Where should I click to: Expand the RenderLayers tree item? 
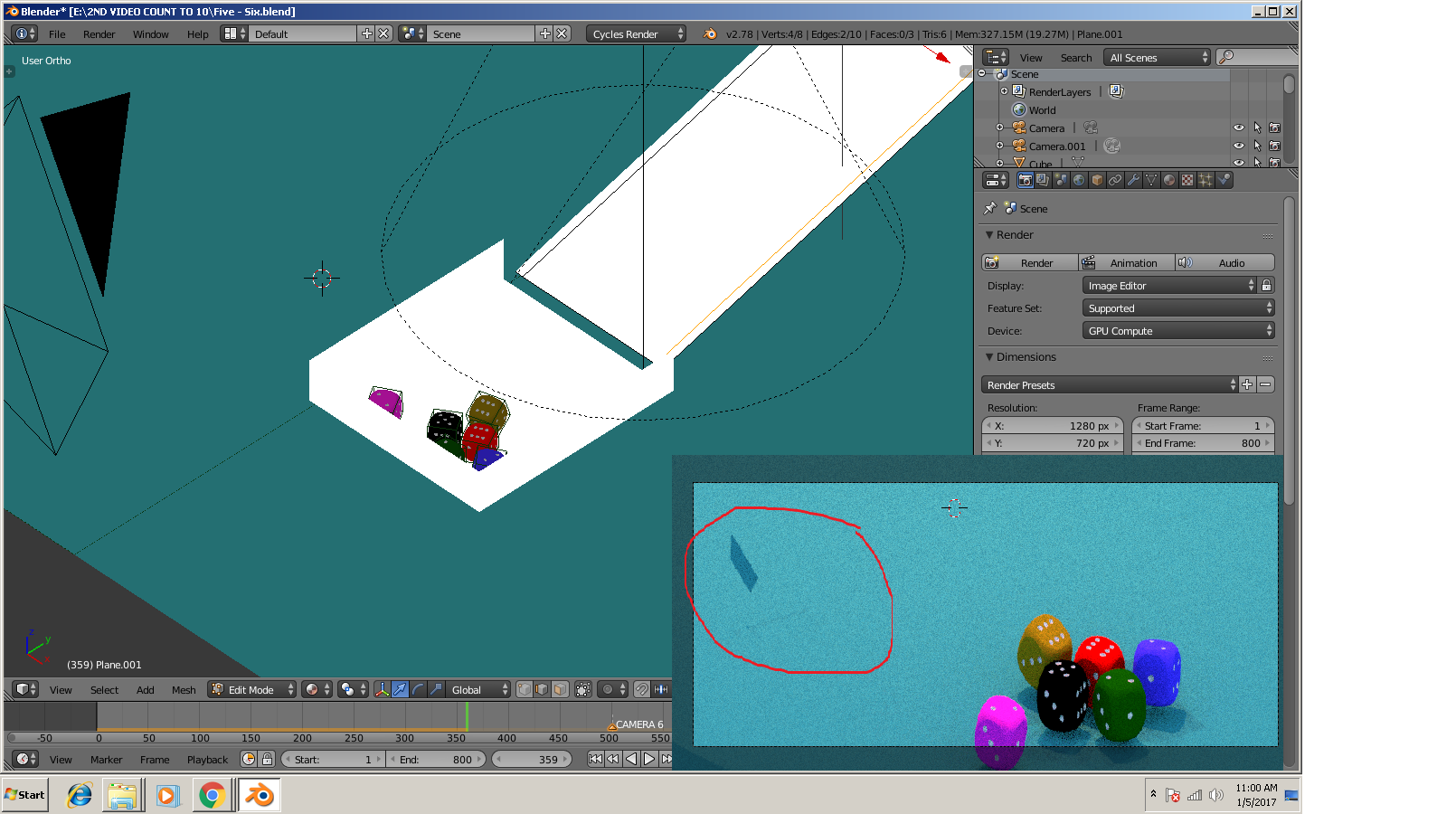(1004, 91)
